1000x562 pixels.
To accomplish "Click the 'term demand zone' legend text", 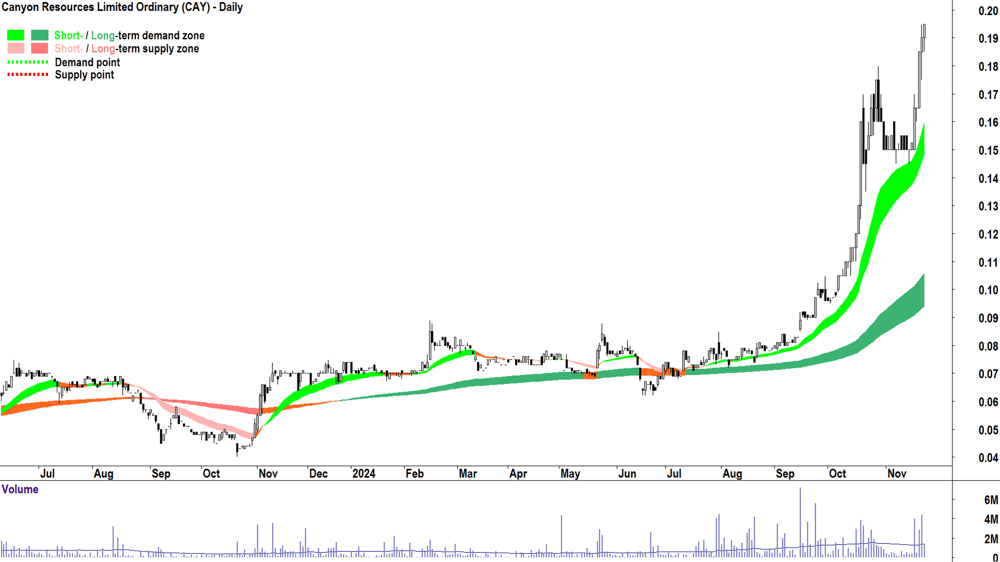I will point(161,36).
